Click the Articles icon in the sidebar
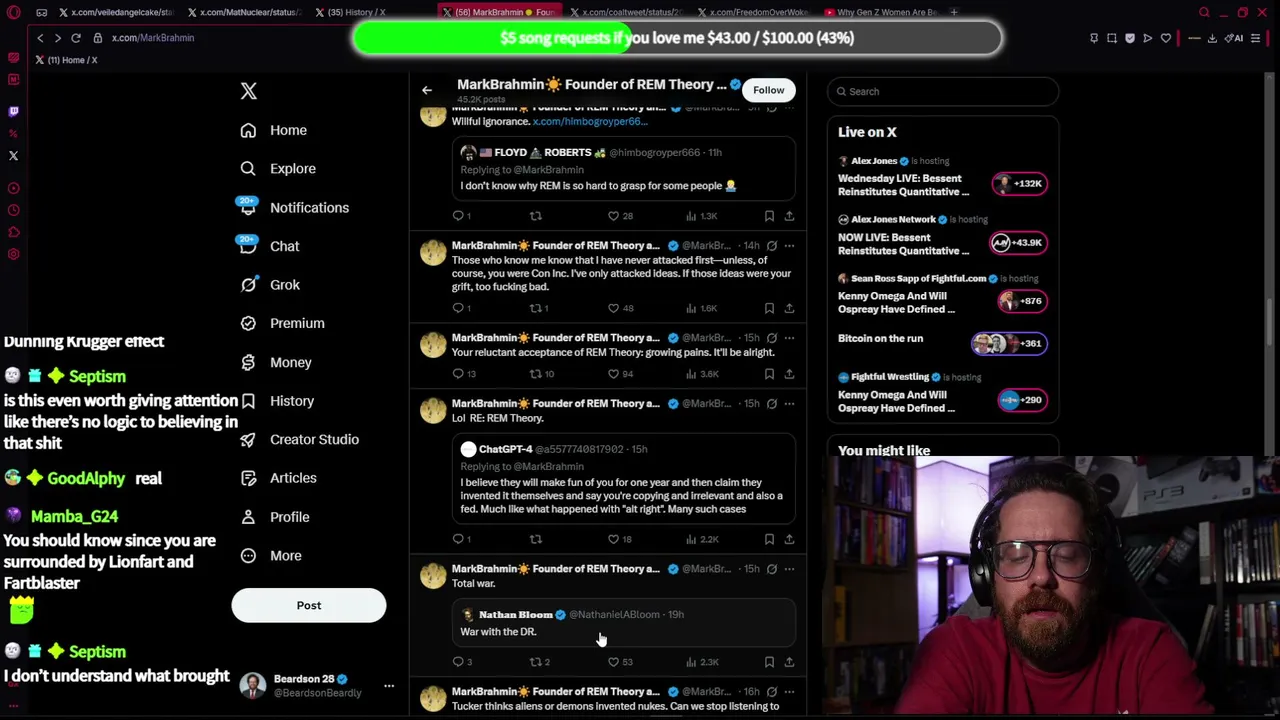This screenshot has height=720, width=1280. (248, 478)
